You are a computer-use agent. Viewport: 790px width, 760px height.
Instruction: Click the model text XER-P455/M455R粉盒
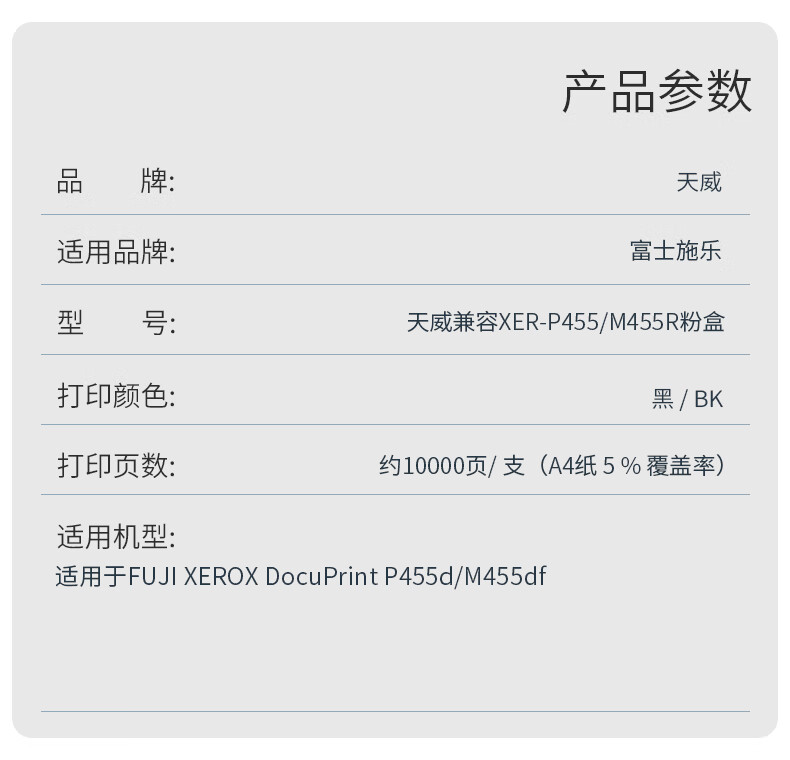(611, 322)
